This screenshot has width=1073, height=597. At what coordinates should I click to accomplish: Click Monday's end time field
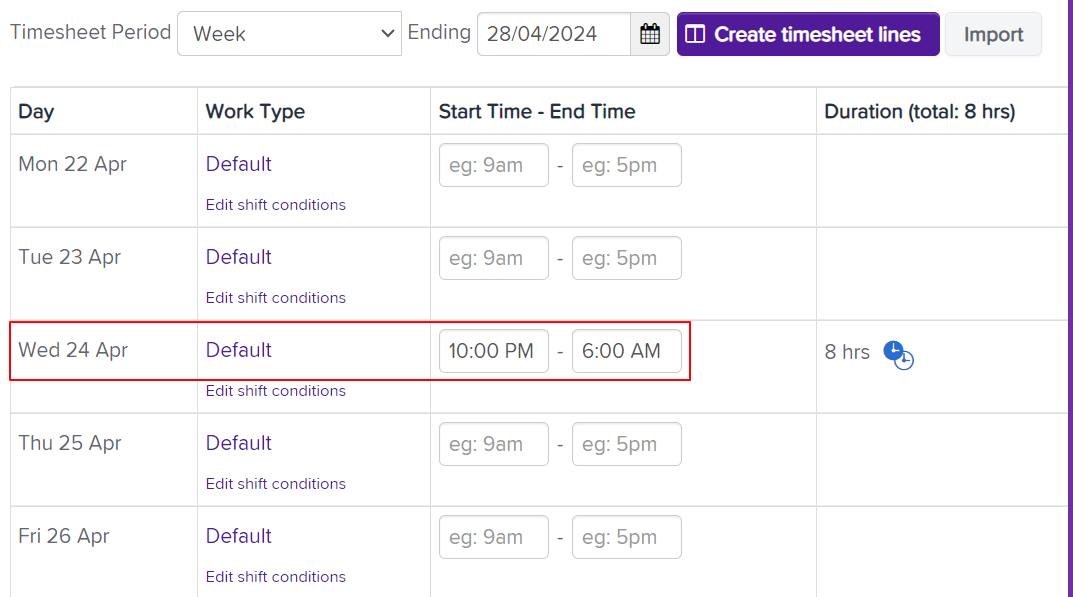pos(627,165)
